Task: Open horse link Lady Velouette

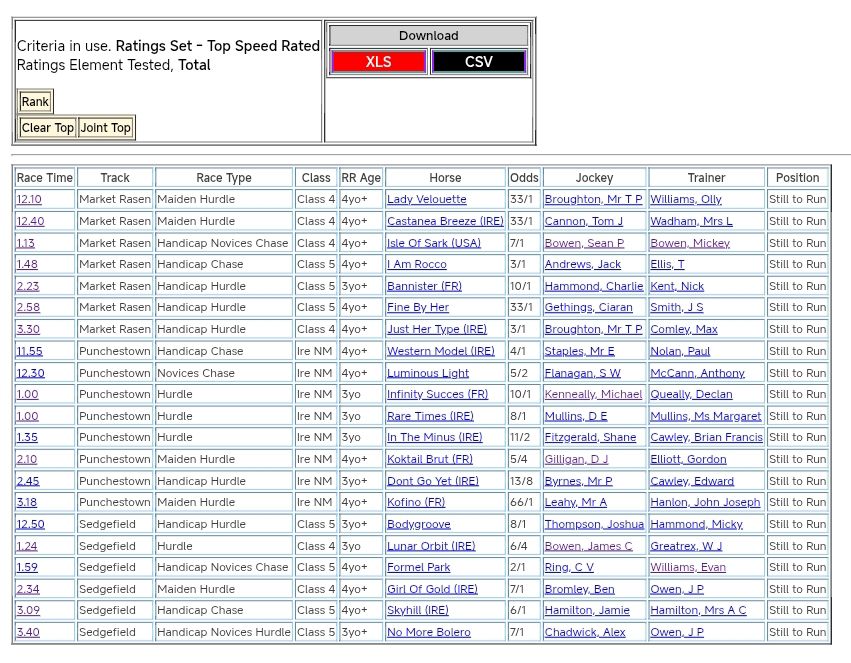Action: click(426, 200)
